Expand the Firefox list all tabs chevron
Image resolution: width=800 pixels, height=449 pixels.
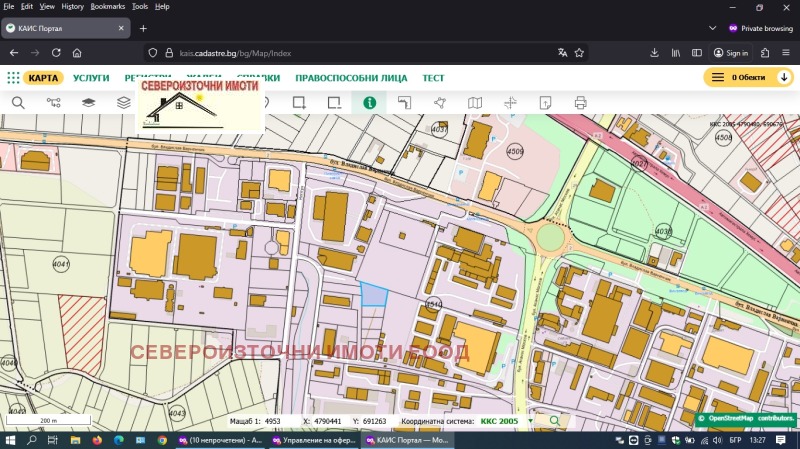pyautogui.click(x=712, y=28)
